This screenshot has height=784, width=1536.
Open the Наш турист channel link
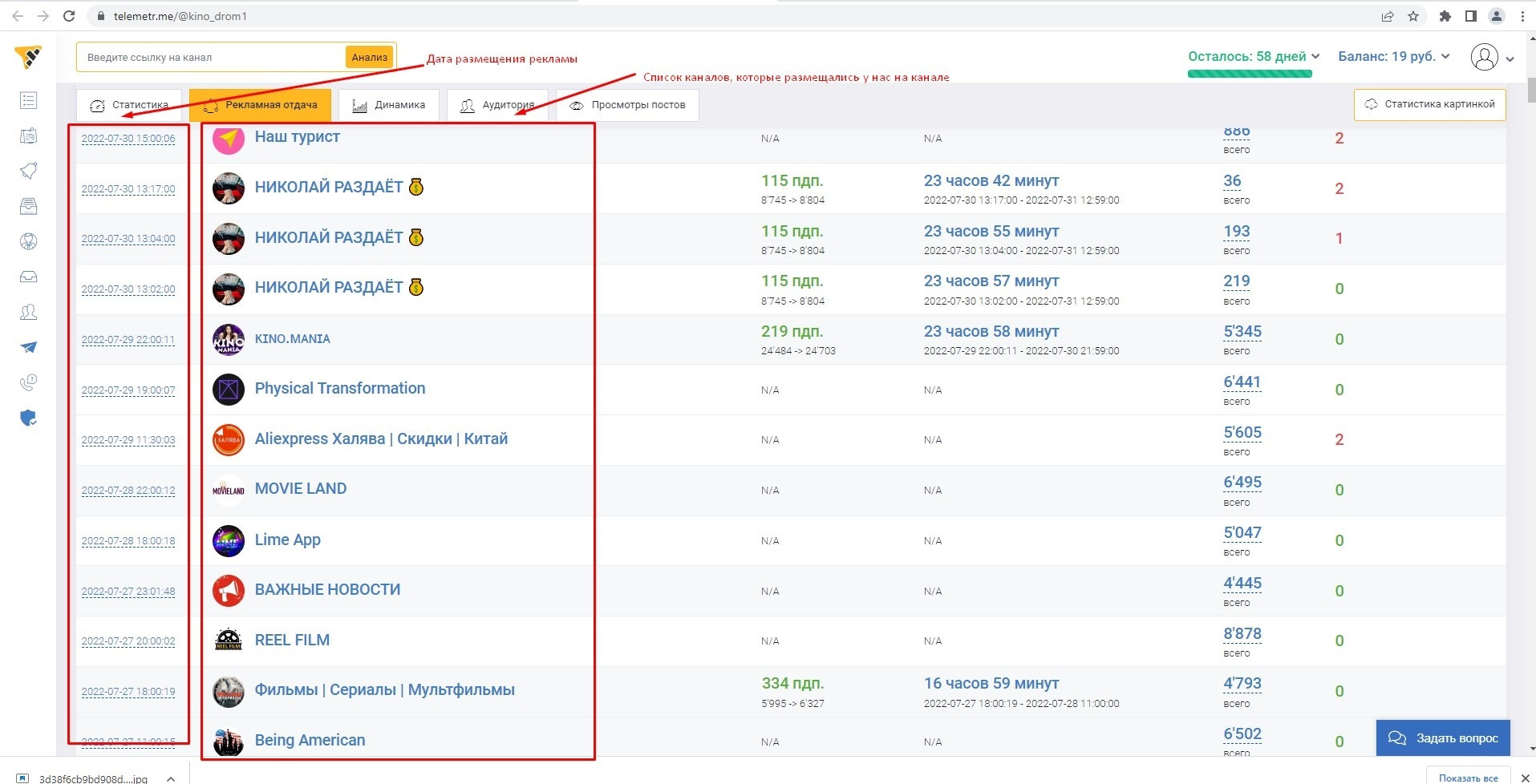point(298,137)
